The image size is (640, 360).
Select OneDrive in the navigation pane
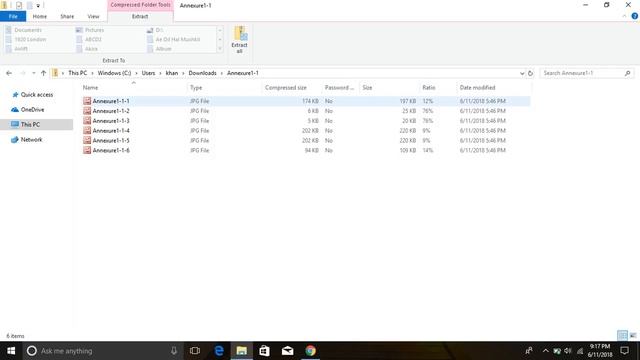click(32, 110)
